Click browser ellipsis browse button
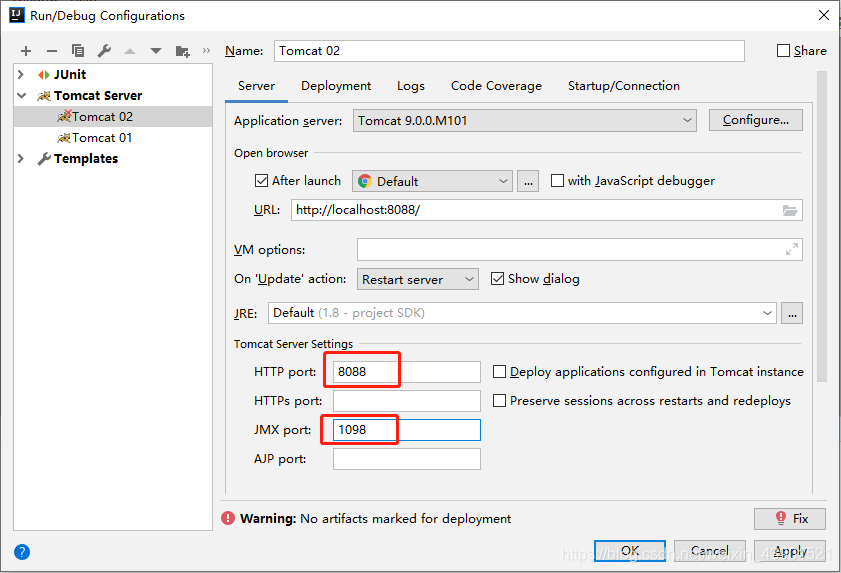The width and height of the screenshot is (841, 573). (x=528, y=181)
